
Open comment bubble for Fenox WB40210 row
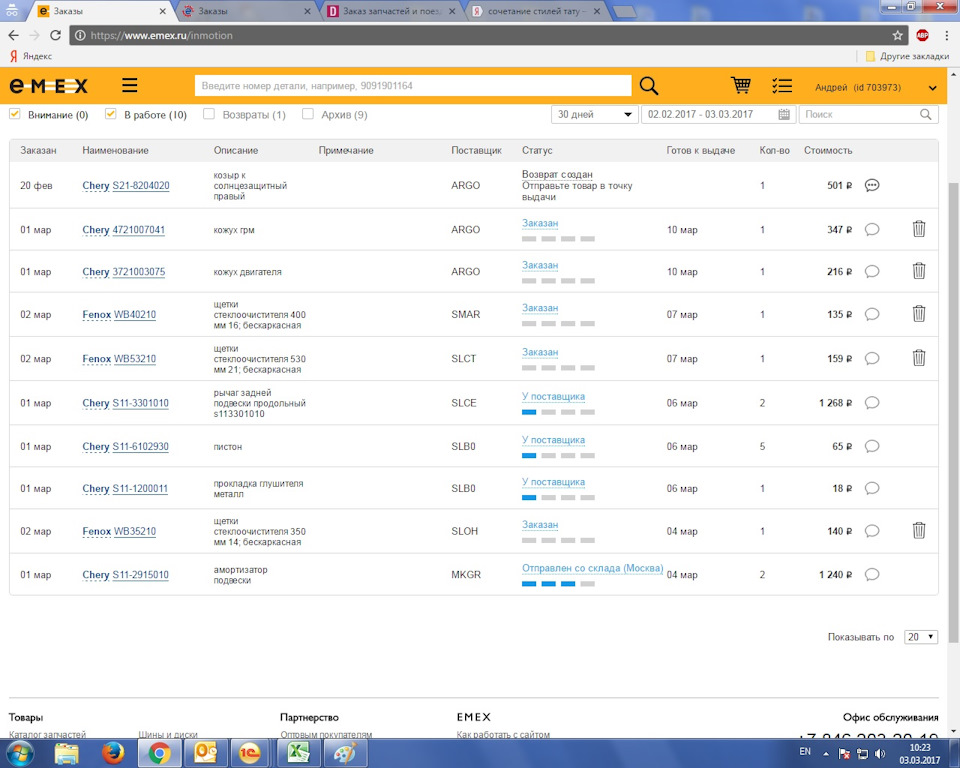[872, 314]
